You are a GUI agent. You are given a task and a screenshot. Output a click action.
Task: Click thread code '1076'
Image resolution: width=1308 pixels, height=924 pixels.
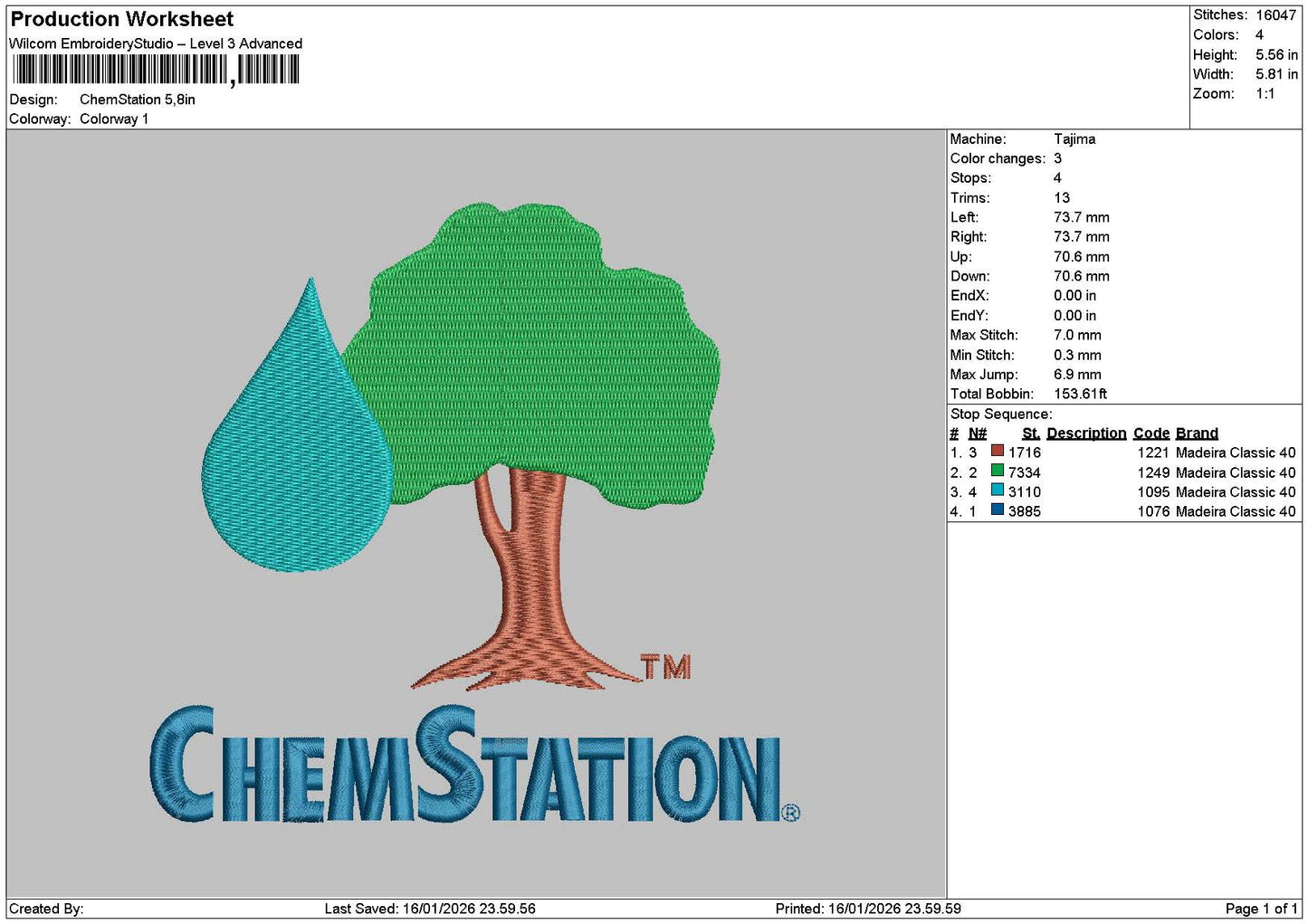[1153, 511]
